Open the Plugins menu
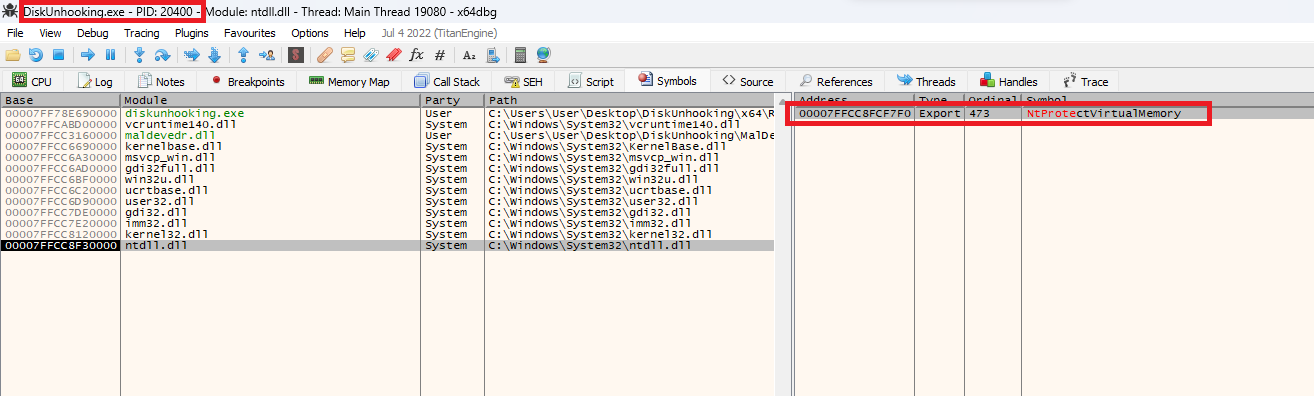Screen dimensions: 1314x396 point(191,33)
